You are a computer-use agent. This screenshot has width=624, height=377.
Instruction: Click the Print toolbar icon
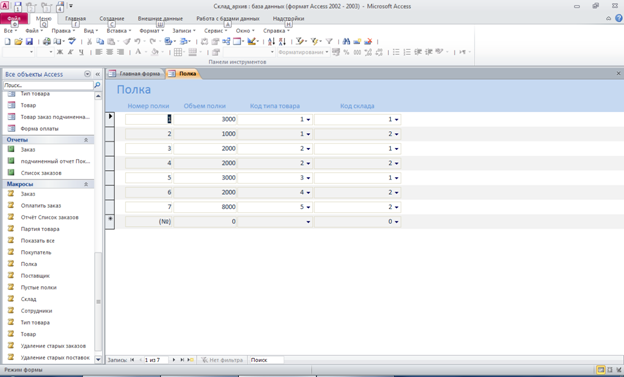[x=47, y=41]
